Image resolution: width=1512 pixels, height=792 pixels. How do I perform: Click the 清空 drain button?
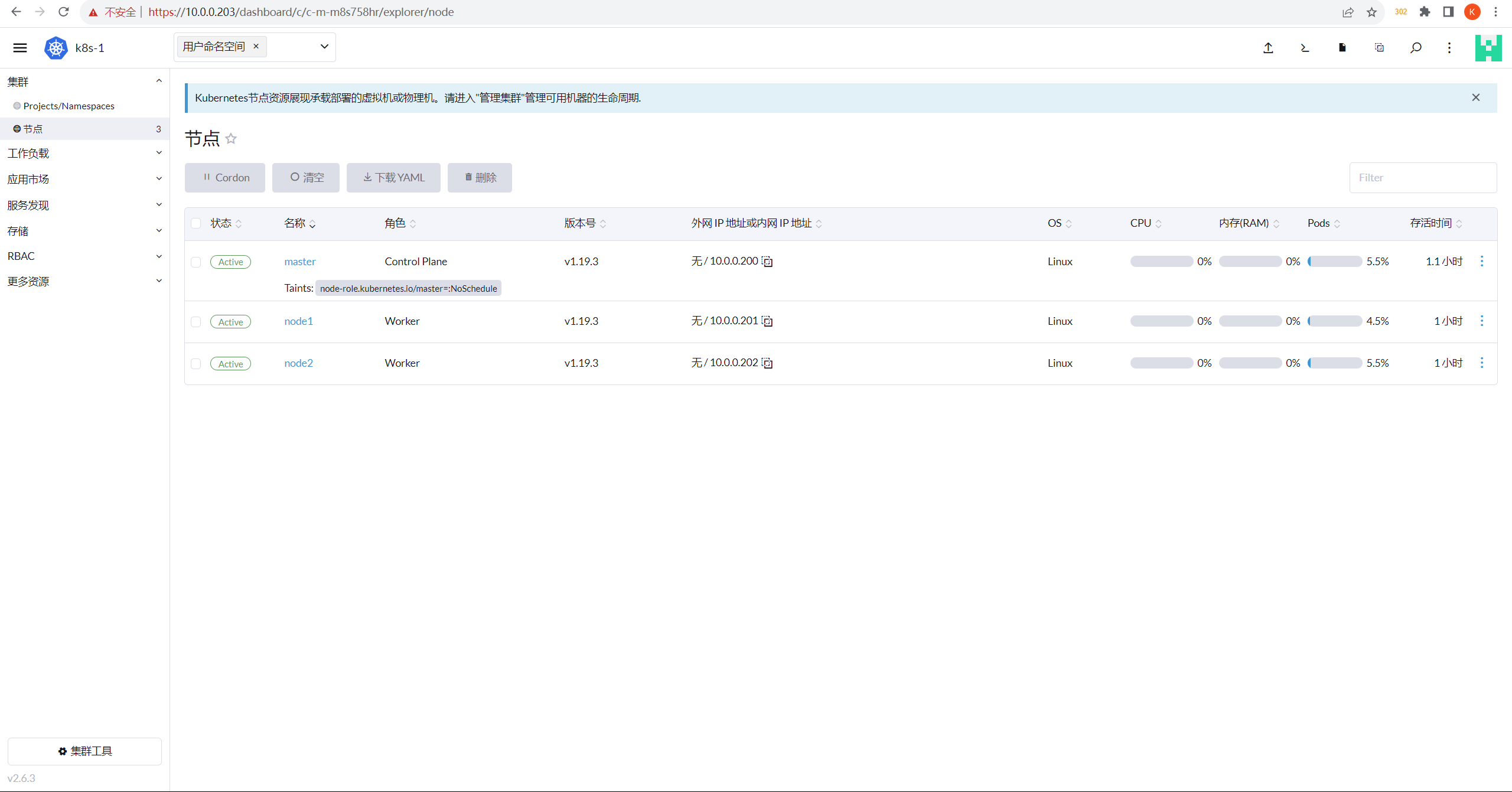point(306,178)
